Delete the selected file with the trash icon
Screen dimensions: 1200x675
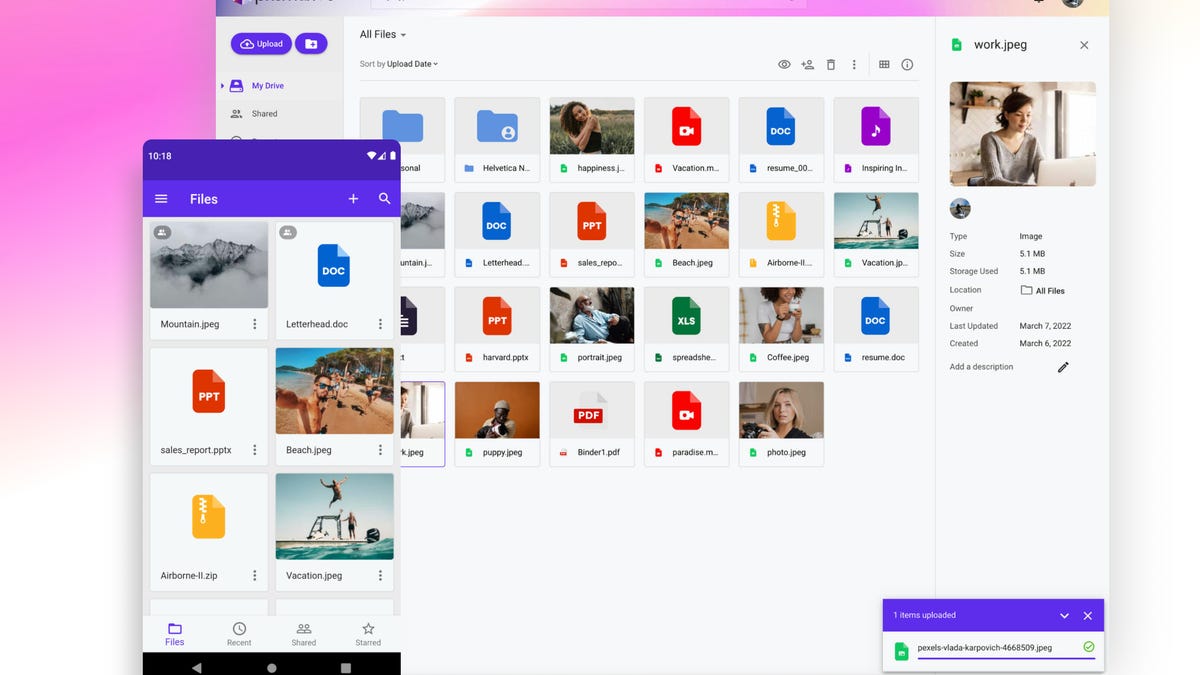point(831,65)
